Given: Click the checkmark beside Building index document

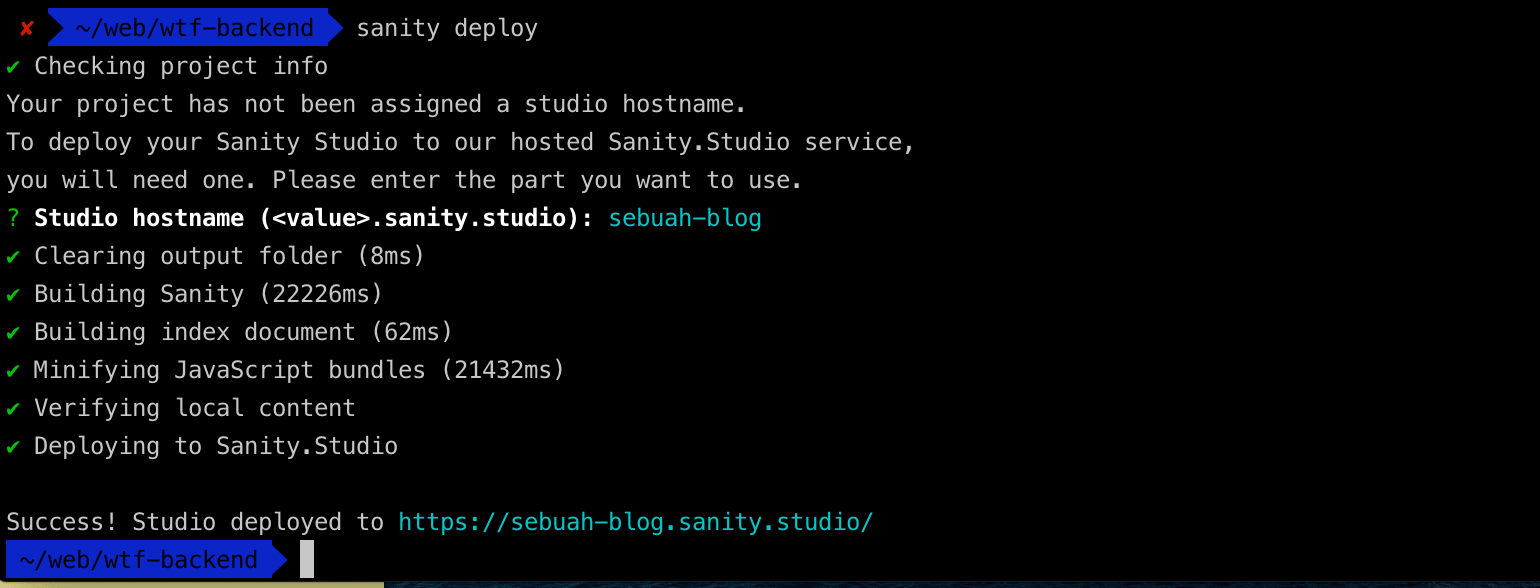Looking at the screenshot, I should tap(13, 333).
